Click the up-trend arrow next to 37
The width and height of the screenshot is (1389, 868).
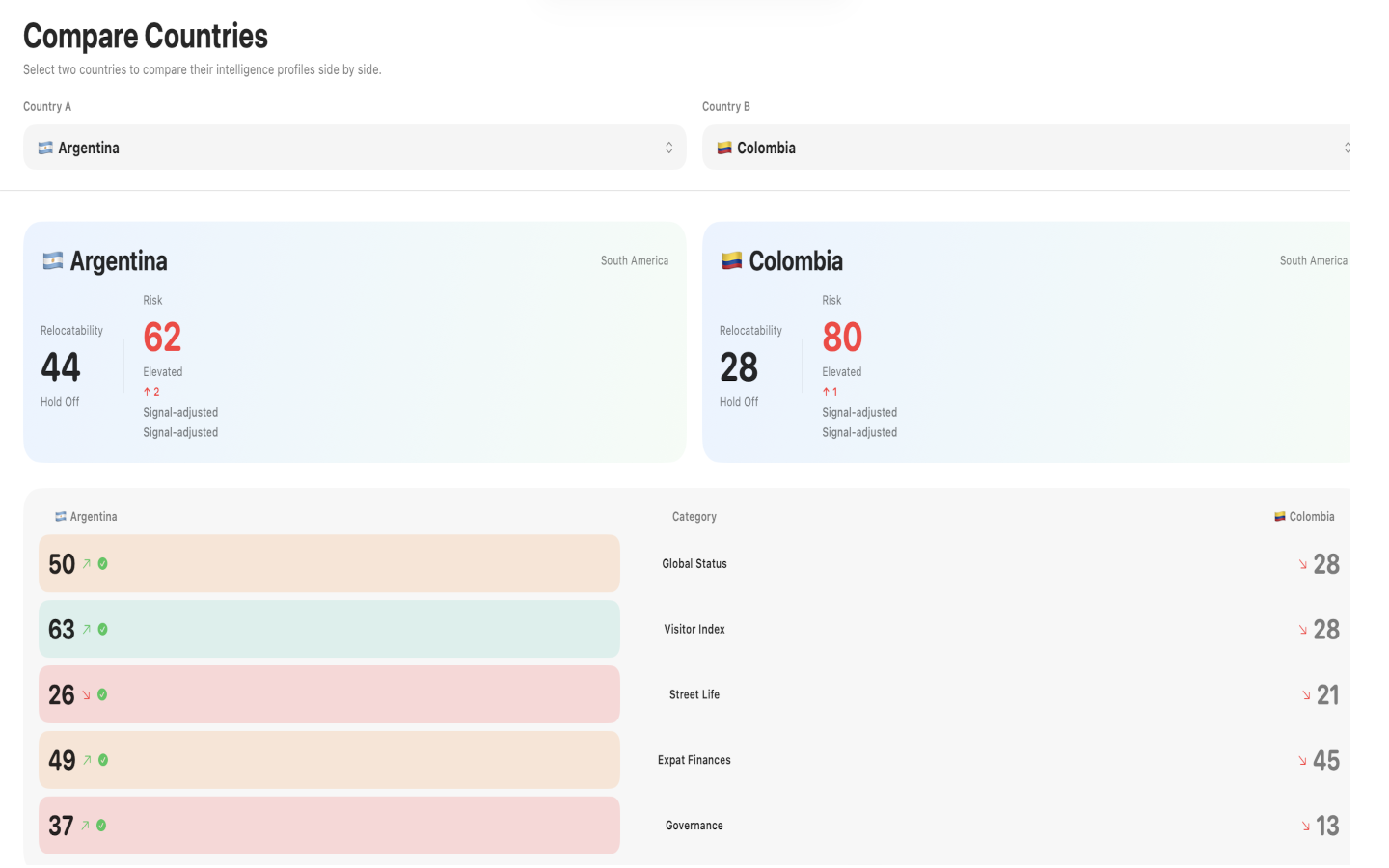[85, 826]
